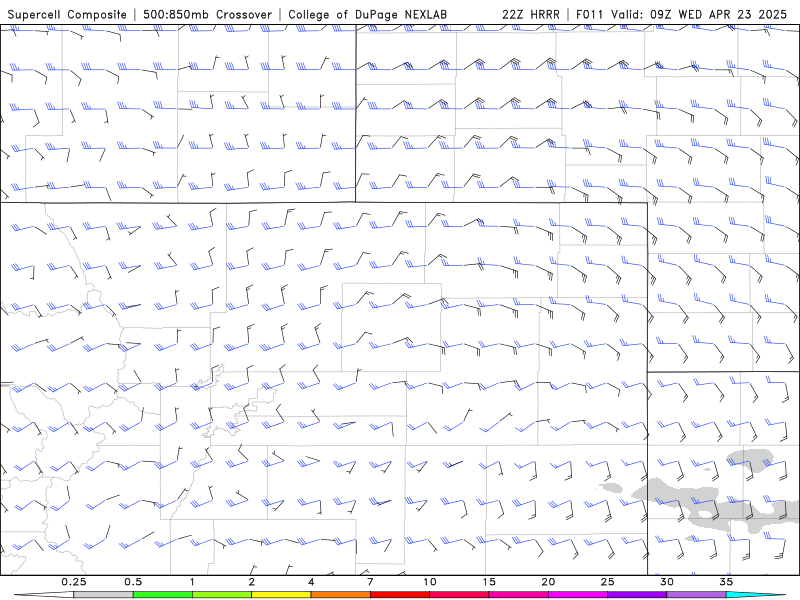Click the "Supercell Composite" title text

click(x=67, y=14)
